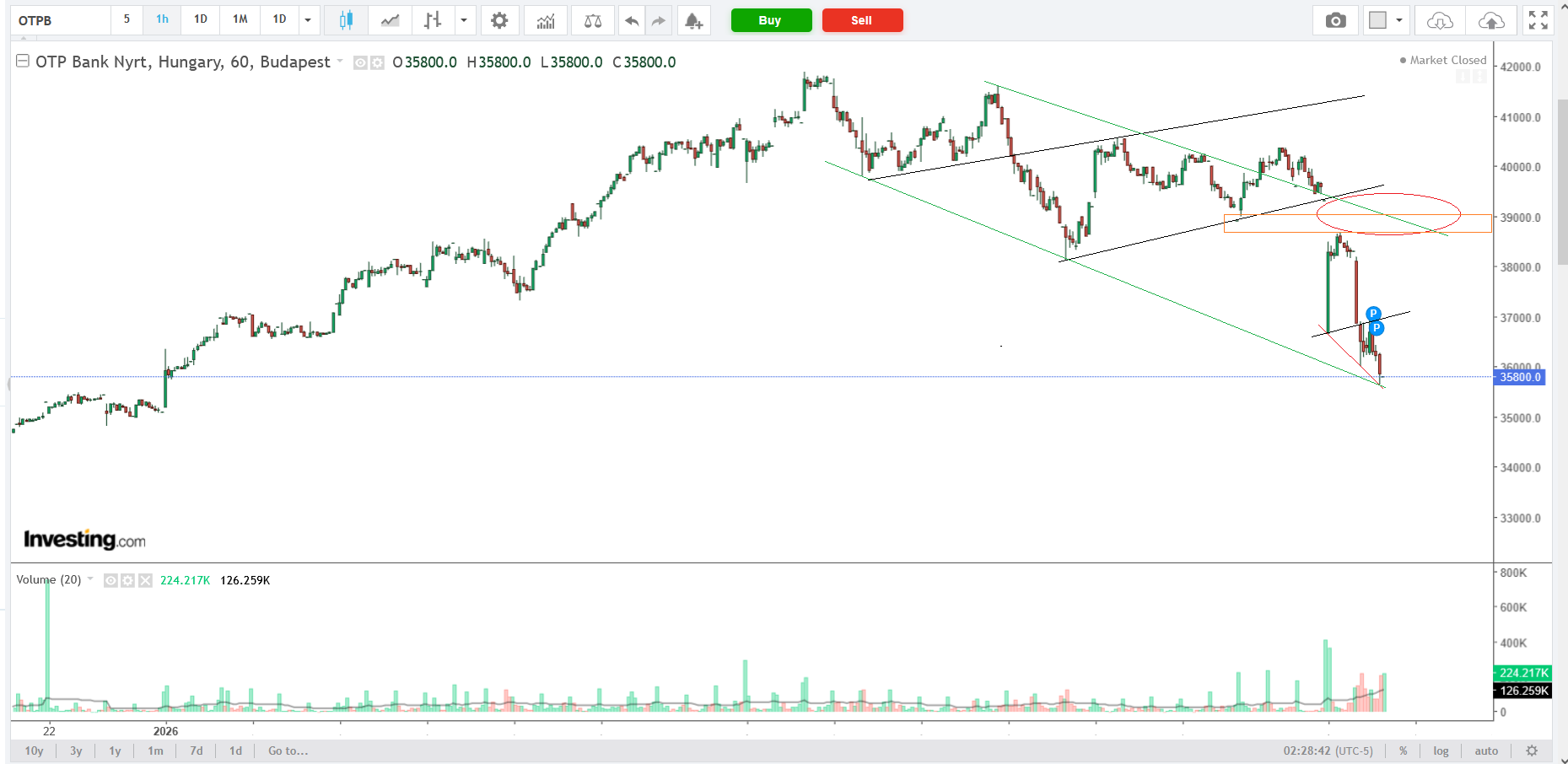Collapse the OTP Bank Nyrt legend

click(23, 61)
